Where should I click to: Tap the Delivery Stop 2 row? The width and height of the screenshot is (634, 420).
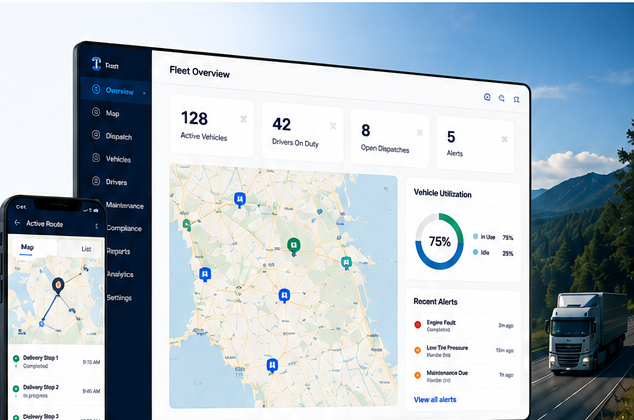tap(56, 391)
